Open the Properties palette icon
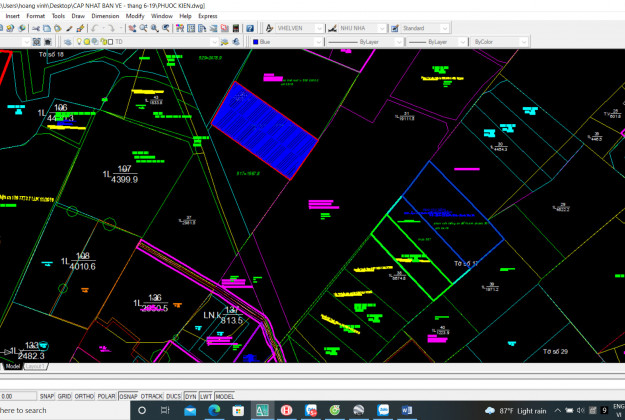Image resolution: width=625 pixels, height=420 pixels. pos(180,28)
